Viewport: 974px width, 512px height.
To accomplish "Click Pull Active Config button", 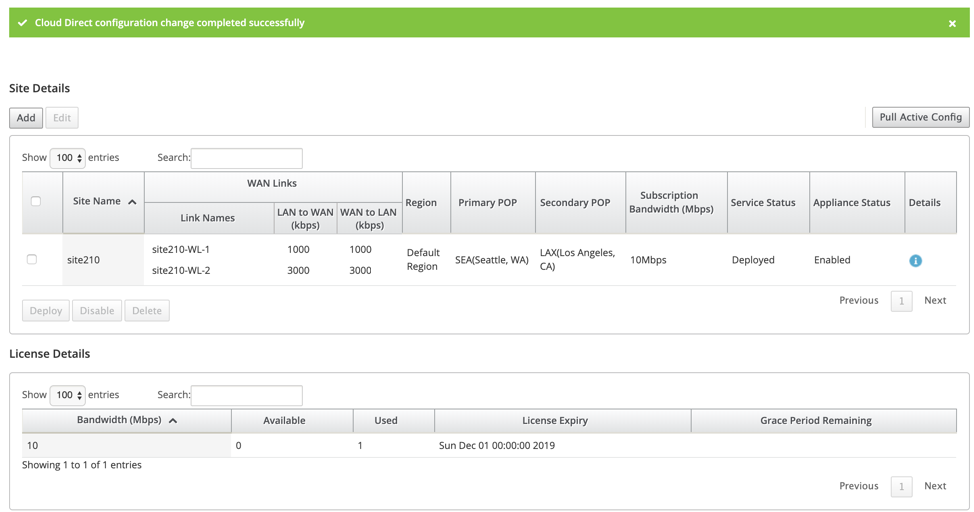I will pyautogui.click(x=920, y=117).
